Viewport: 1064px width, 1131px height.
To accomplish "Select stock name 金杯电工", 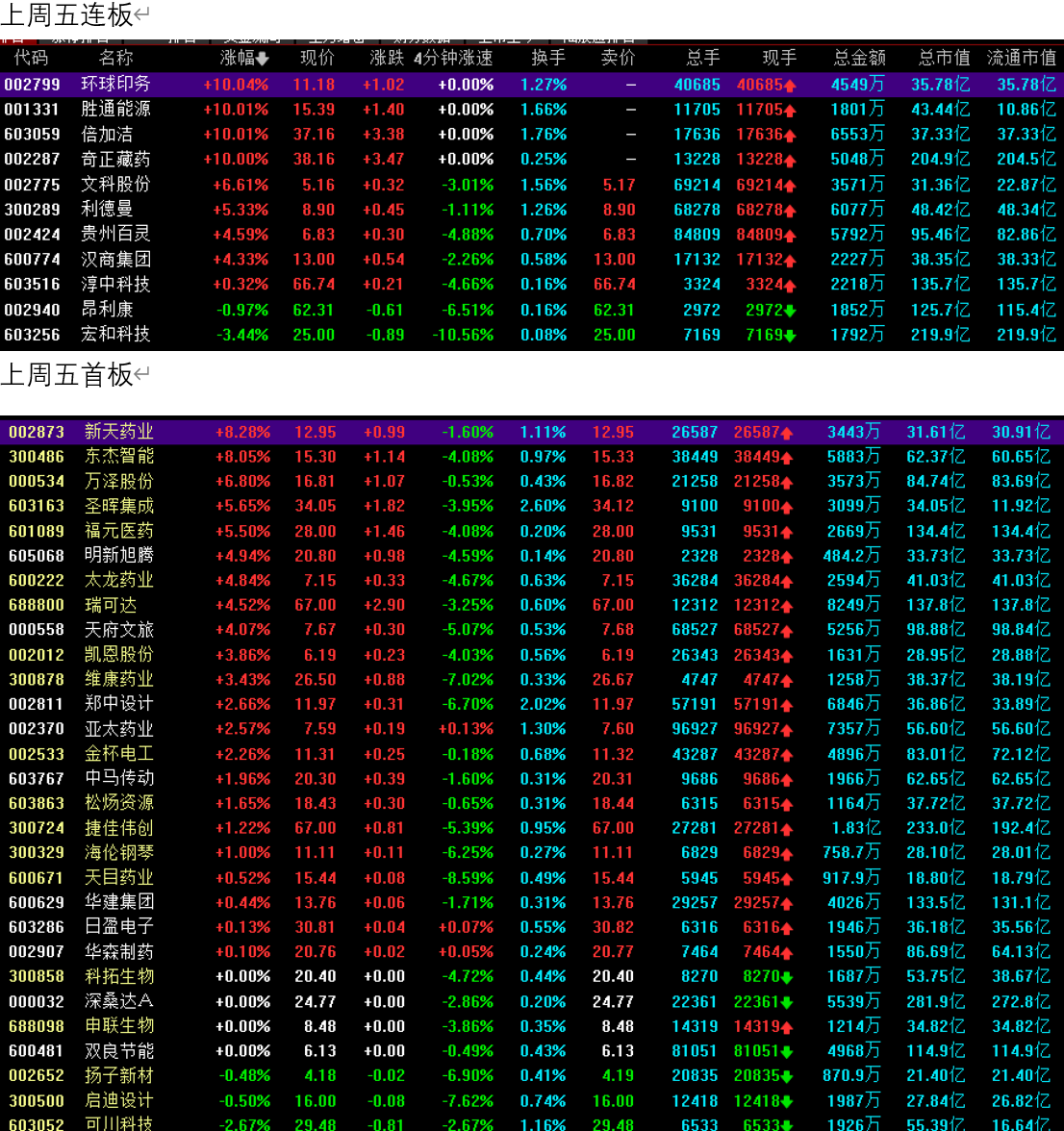I will pyautogui.click(x=119, y=754).
